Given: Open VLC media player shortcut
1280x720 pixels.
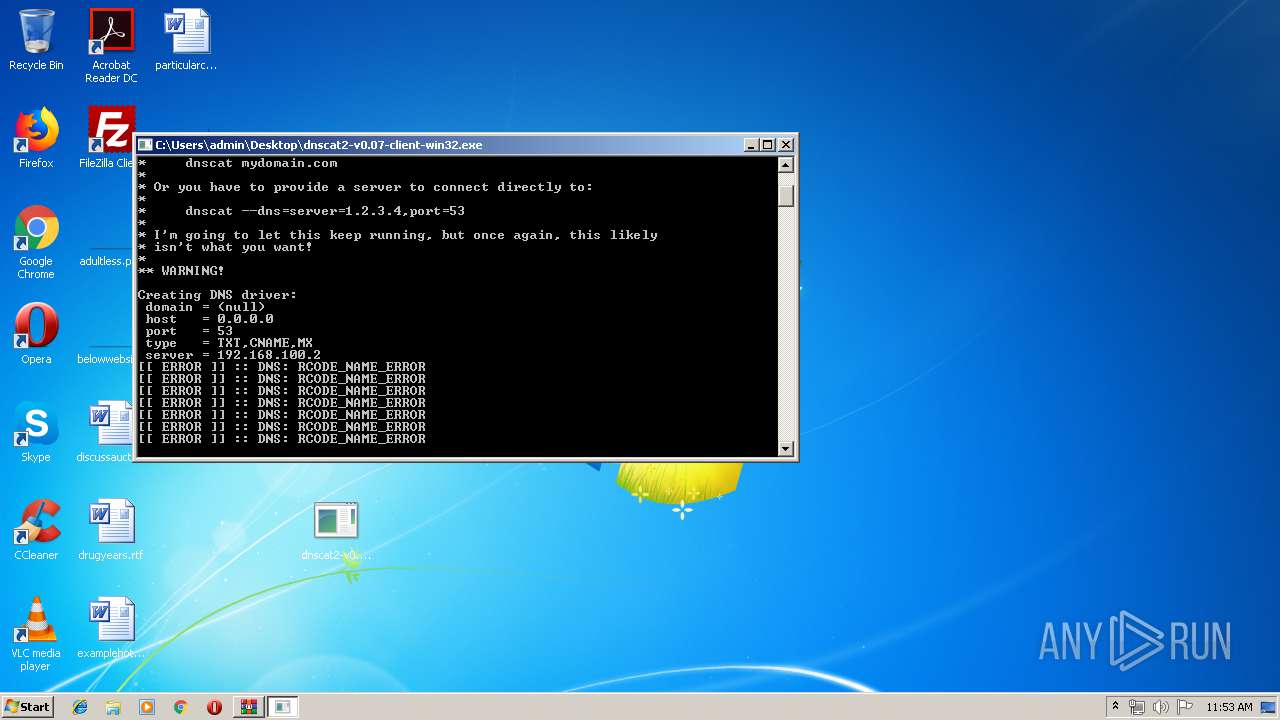Looking at the screenshot, I should tap(36, 634).
